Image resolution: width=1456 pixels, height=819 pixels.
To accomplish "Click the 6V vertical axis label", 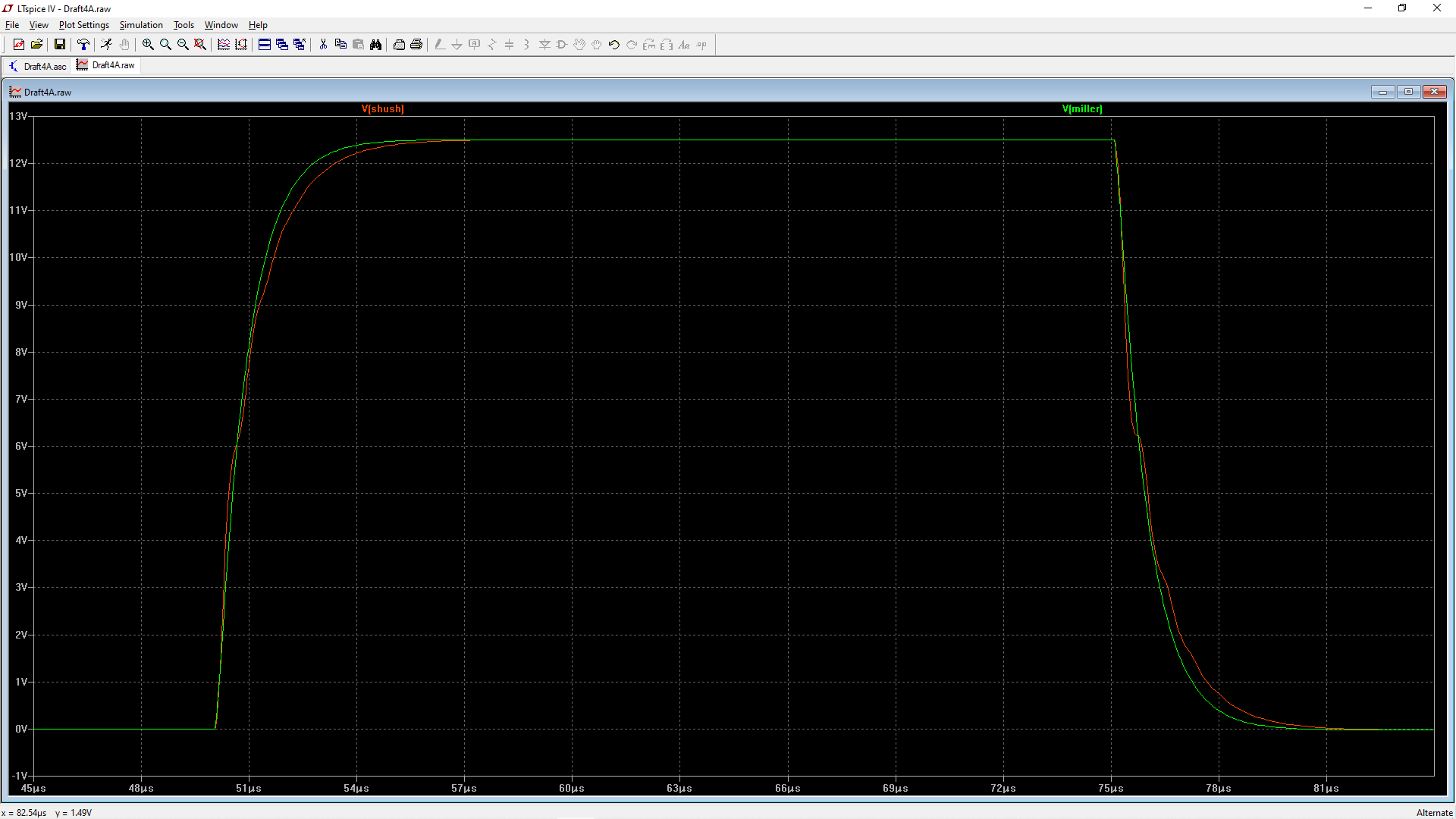I will 21,447.
